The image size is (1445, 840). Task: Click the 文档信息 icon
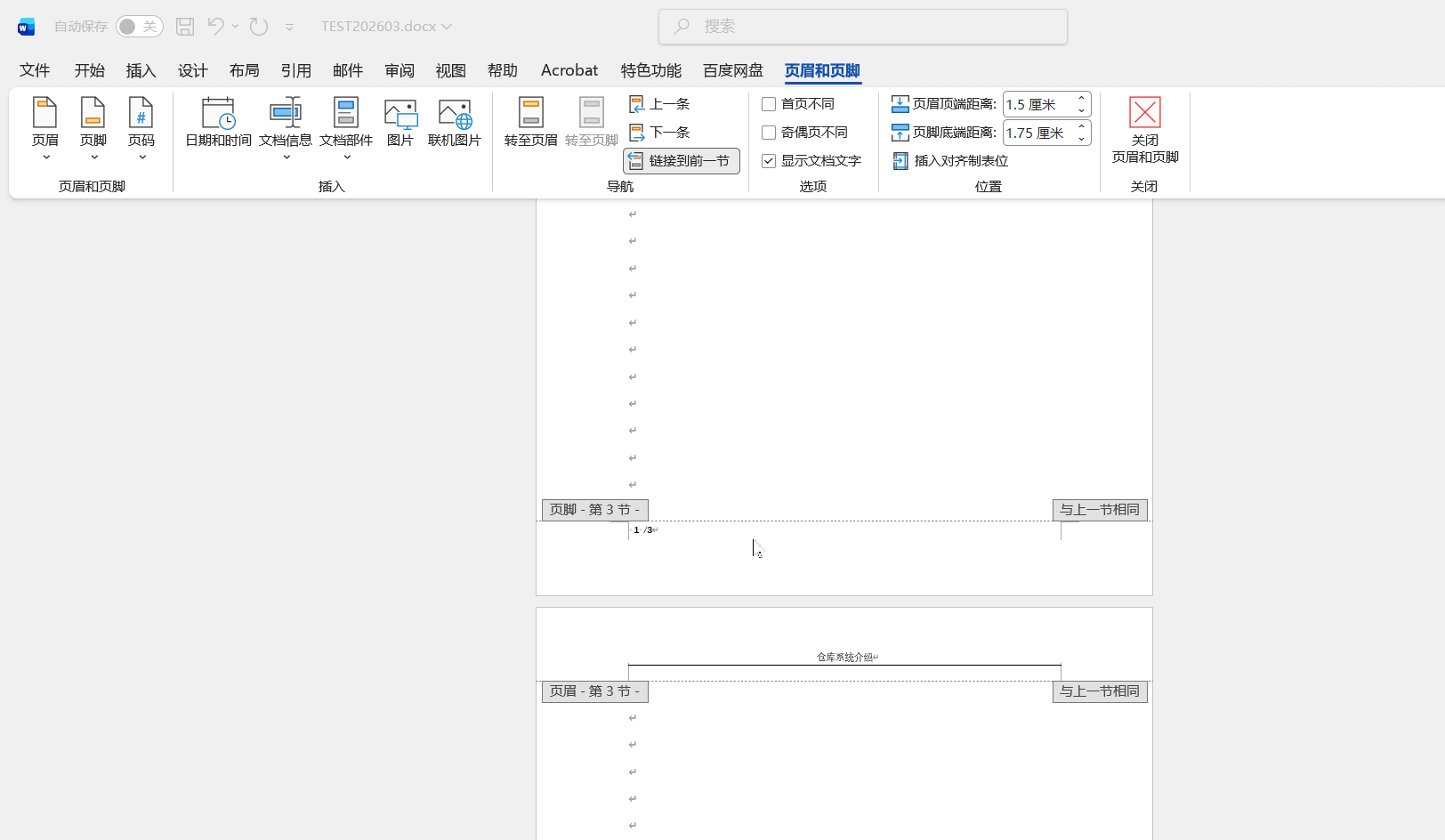[286, 113]
